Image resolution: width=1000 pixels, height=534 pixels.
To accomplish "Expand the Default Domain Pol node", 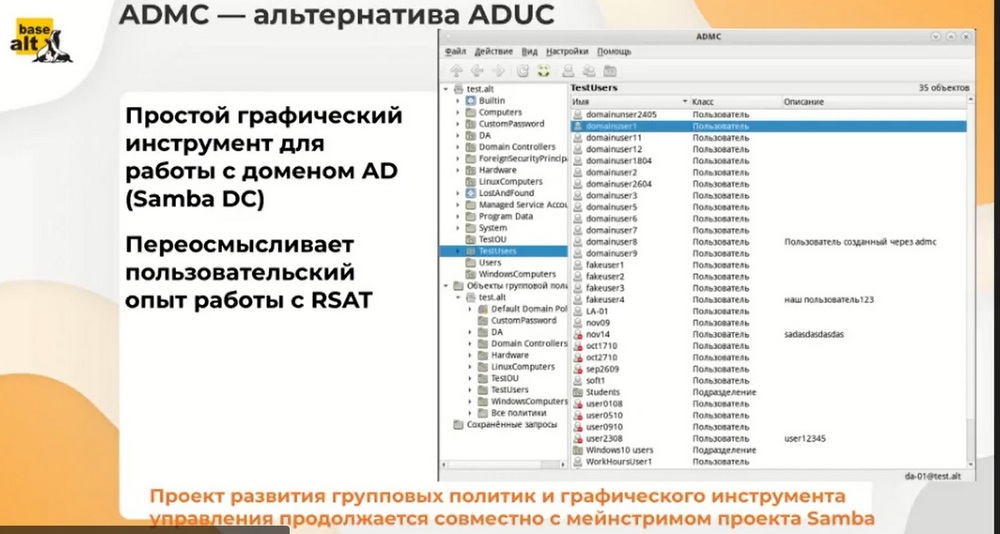I will coord(470,309).
